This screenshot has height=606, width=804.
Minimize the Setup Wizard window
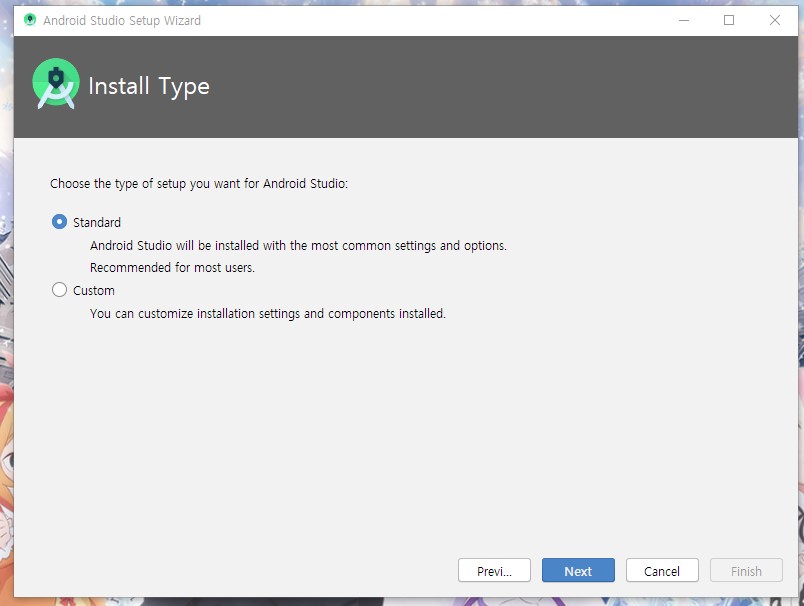pyautogui.click(x=684, y=20)
